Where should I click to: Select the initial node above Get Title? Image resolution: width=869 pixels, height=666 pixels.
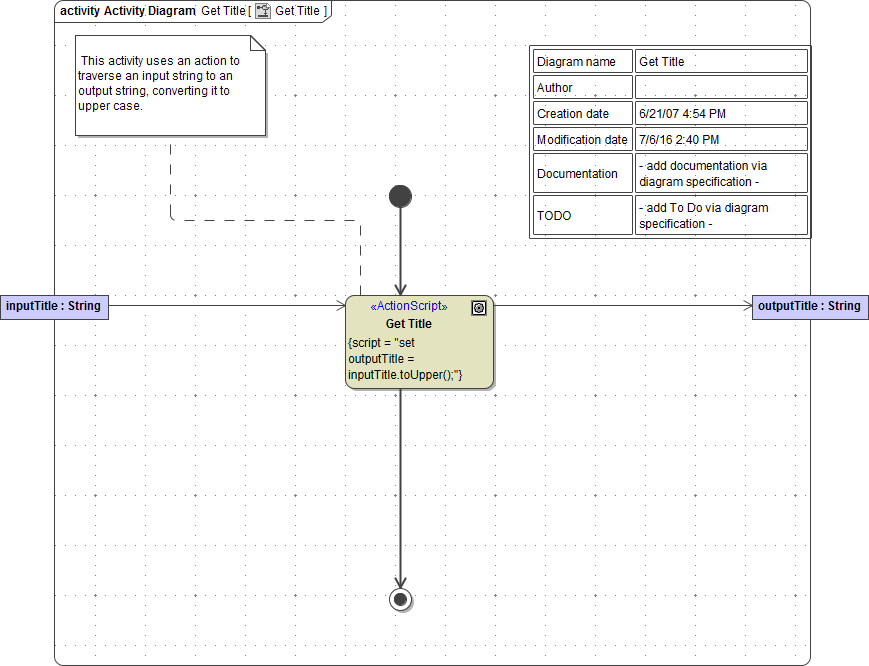click(400, 196)
